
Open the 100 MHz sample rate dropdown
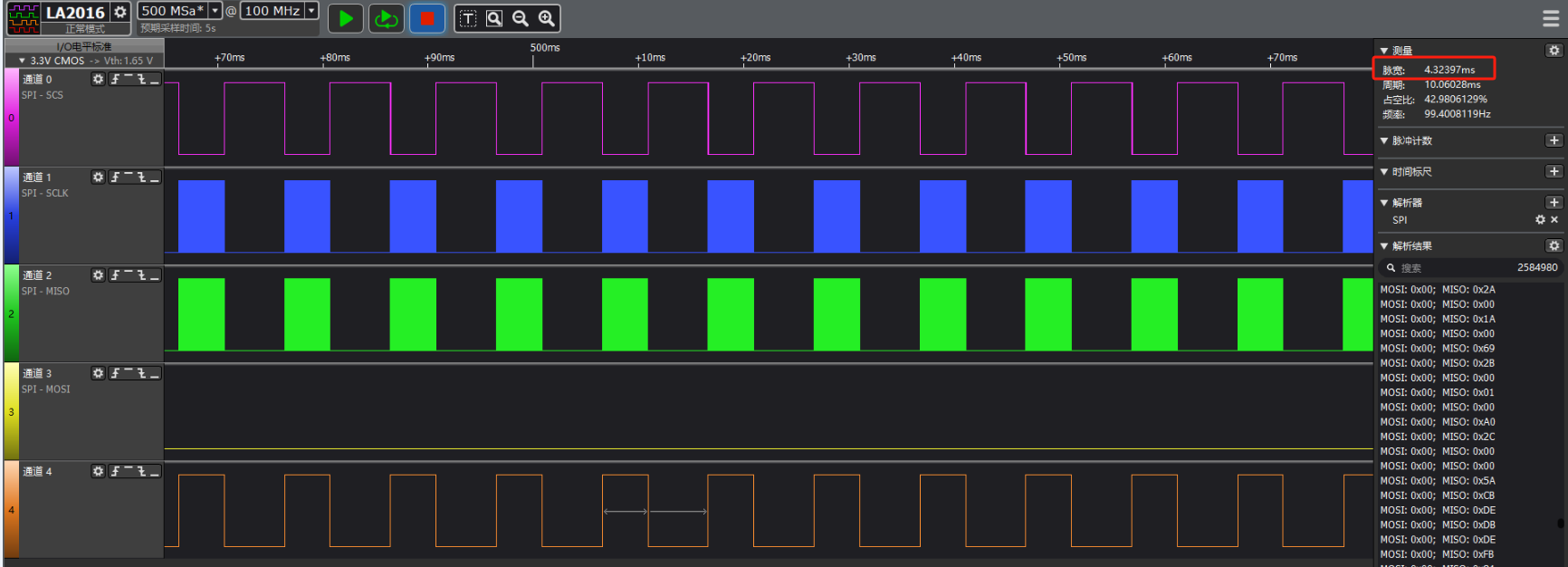tap(311, 11)
